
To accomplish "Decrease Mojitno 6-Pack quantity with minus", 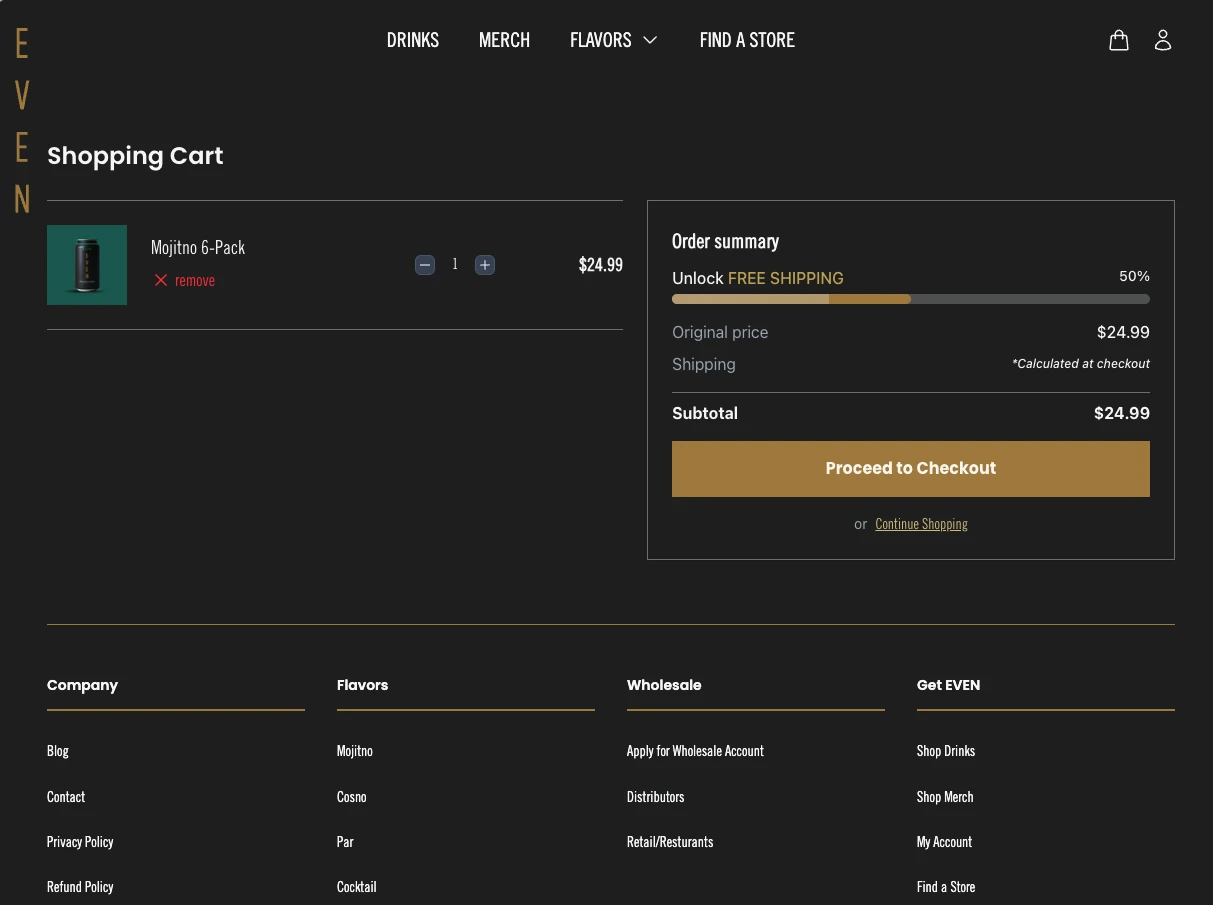I will pyautogui.click(x=425, y=265).
